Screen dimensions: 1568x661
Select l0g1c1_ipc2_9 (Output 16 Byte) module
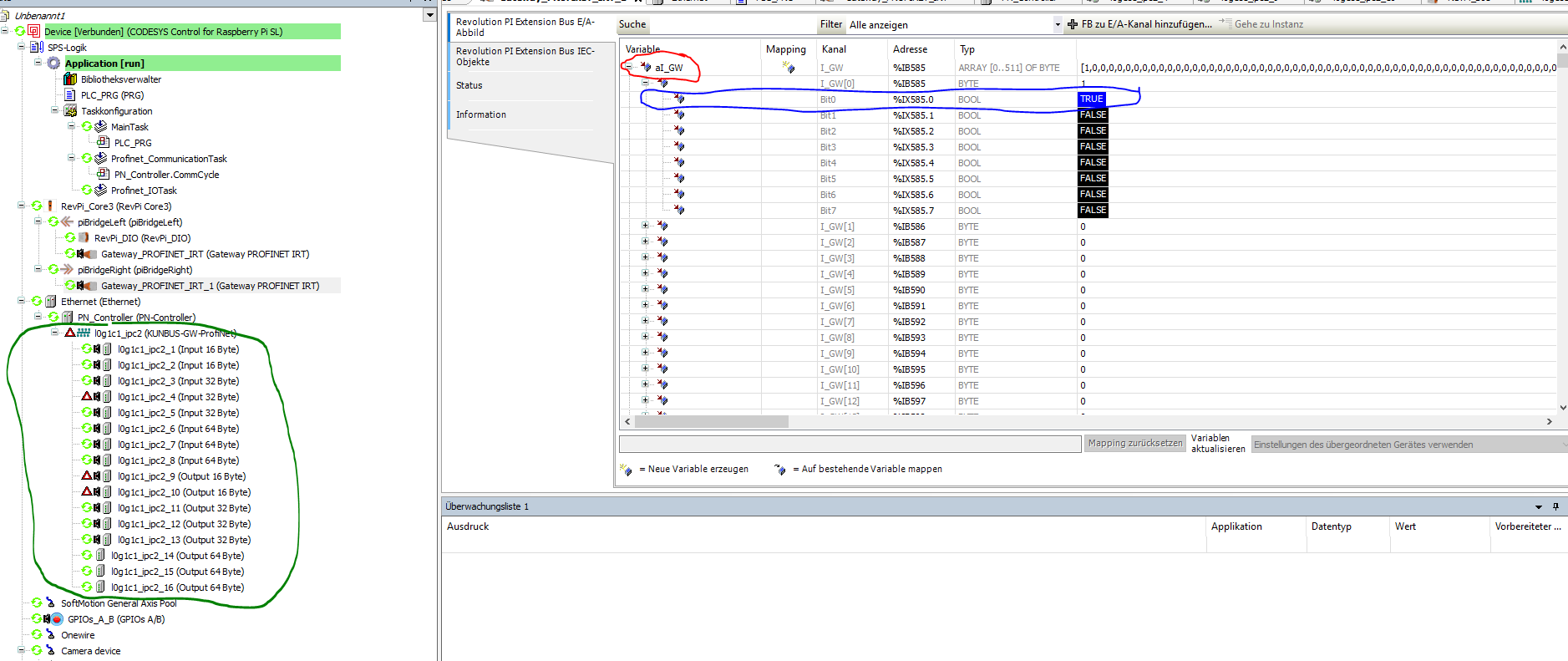pos(181,476)
